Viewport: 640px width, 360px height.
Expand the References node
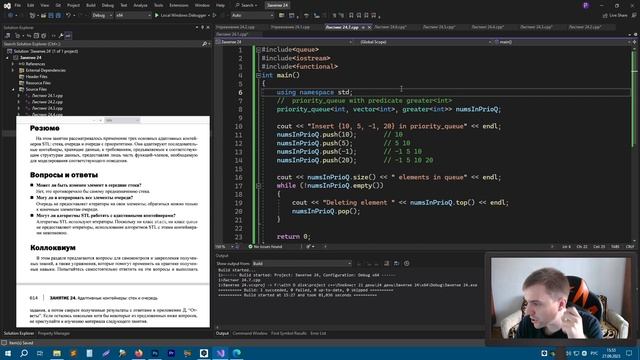(x=13, y=64)
